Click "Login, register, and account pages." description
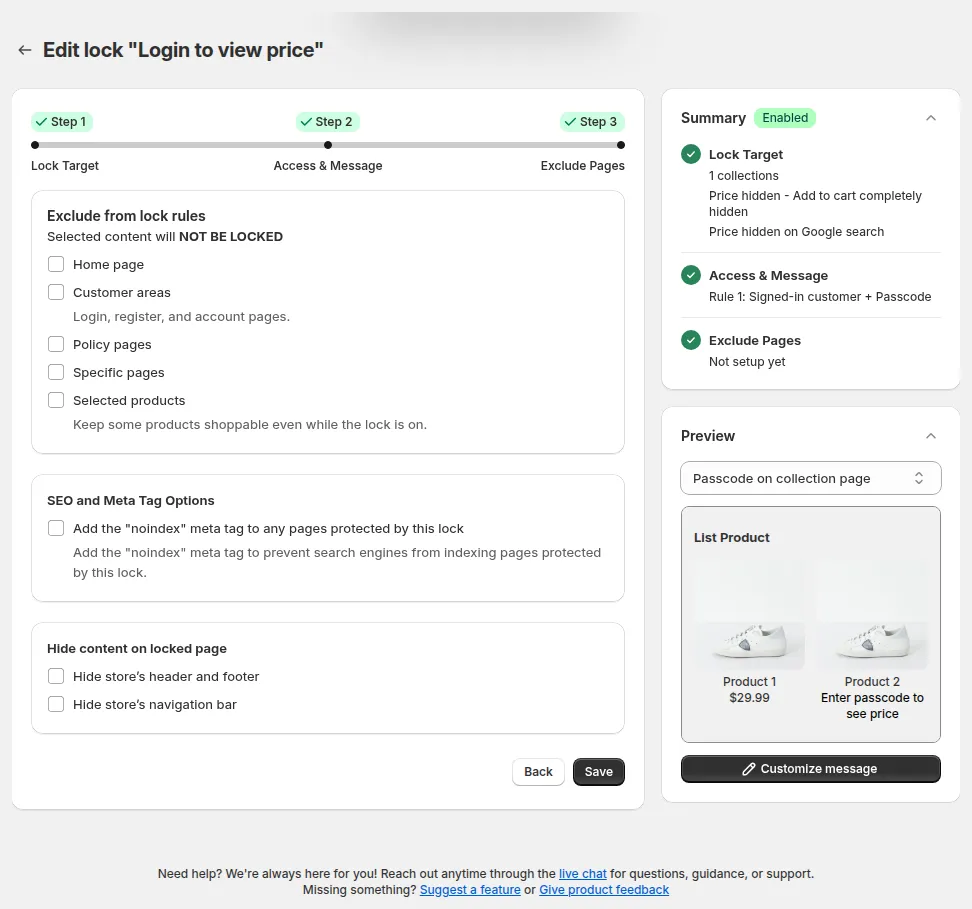This screenshot has height=909, width=972. pyautogui.click(x=181, y=316)
